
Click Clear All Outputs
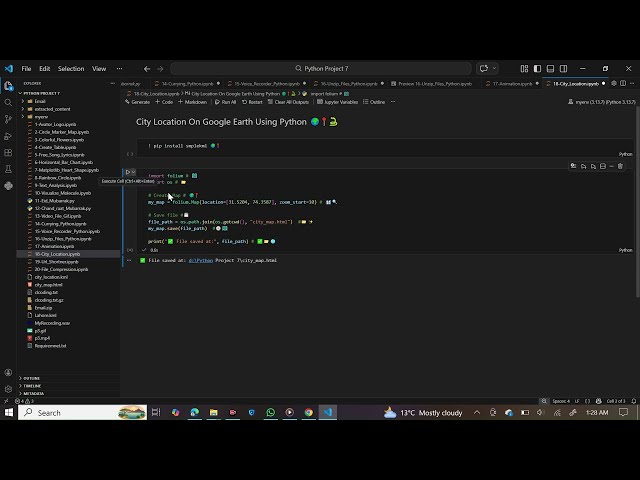coord(288,102)
